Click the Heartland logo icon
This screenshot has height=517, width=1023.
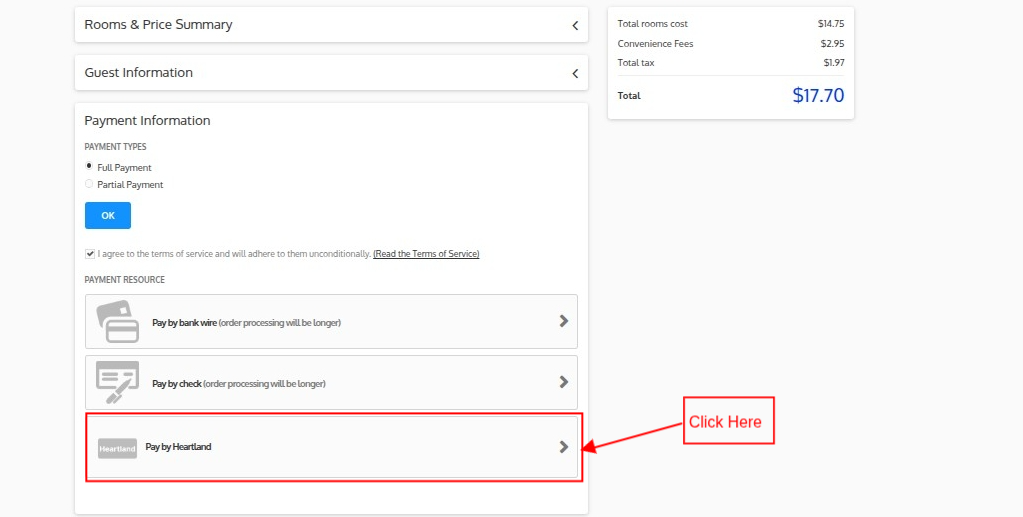[x=117, y=448]
